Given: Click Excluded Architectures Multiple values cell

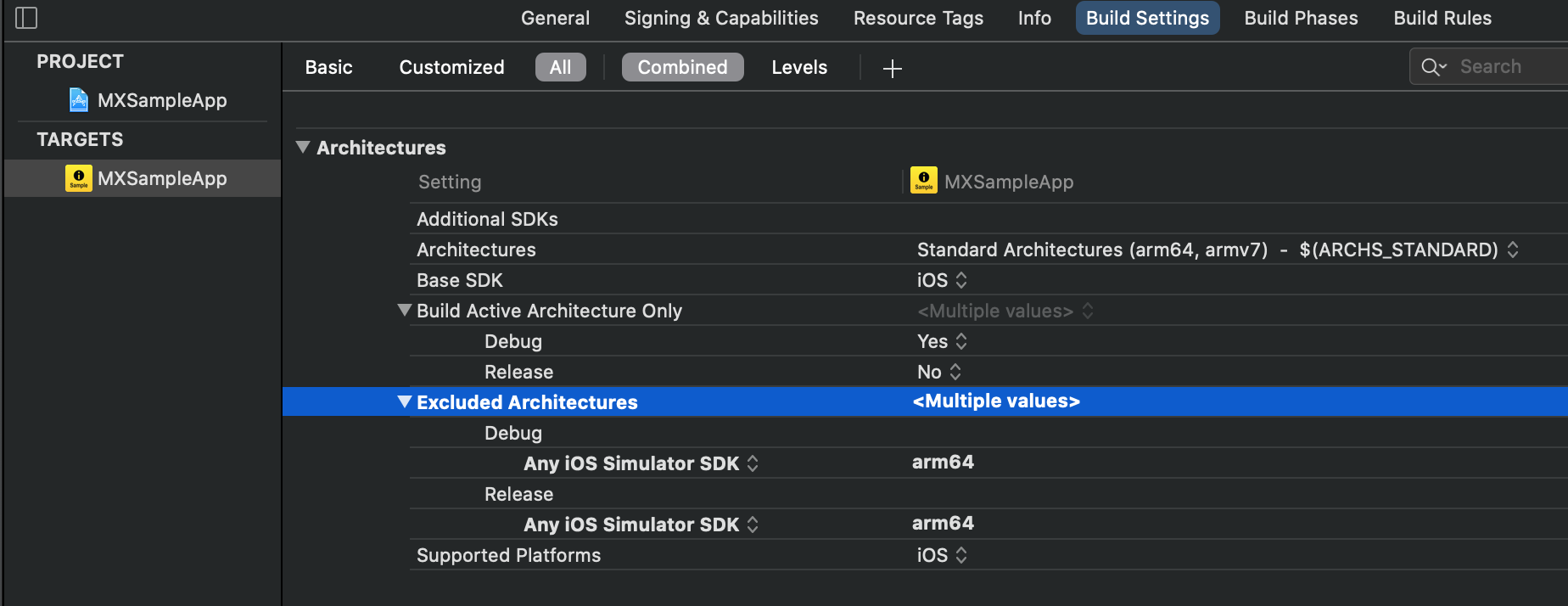Looking at the screenshot, I should [x=996, y=401].
